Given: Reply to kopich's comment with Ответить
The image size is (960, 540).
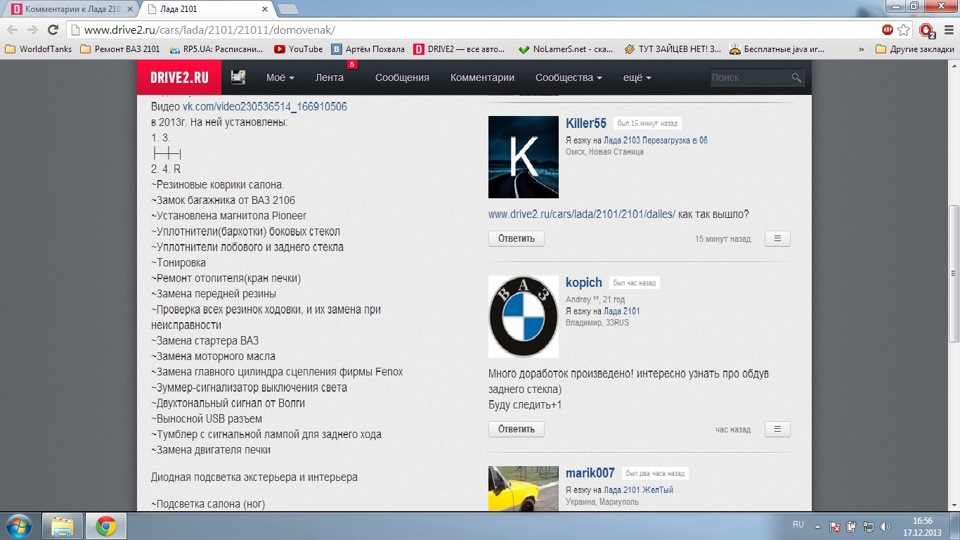Looking at the screenshot, I should point(516,429).
